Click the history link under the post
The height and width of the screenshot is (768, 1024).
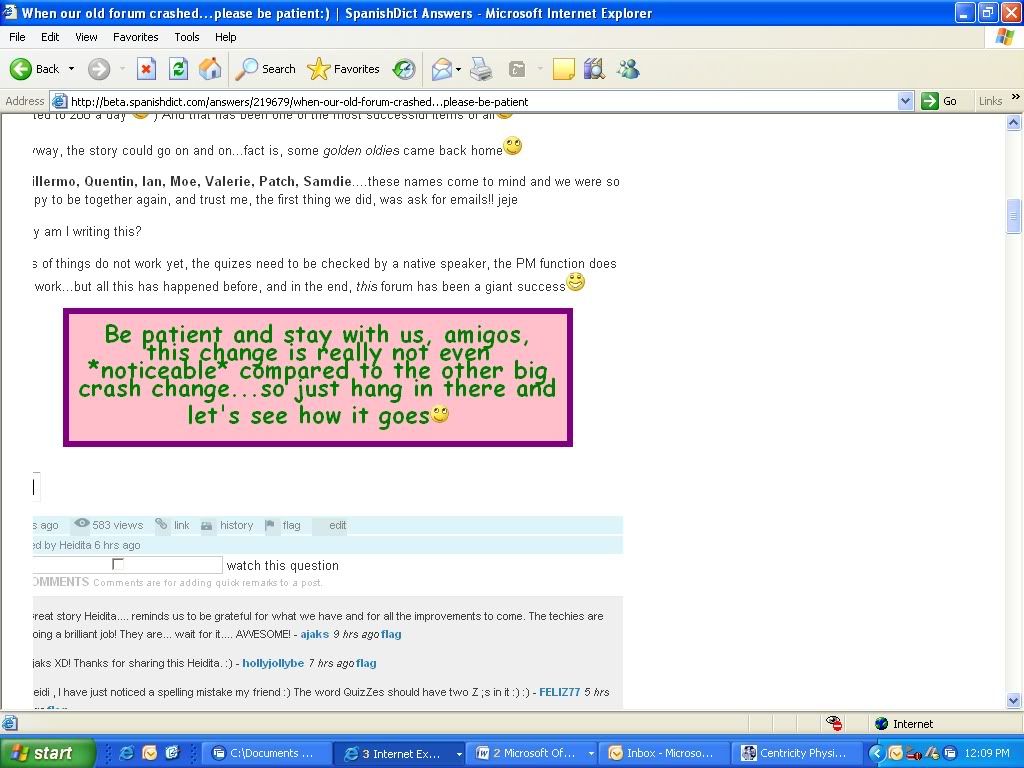236,525
